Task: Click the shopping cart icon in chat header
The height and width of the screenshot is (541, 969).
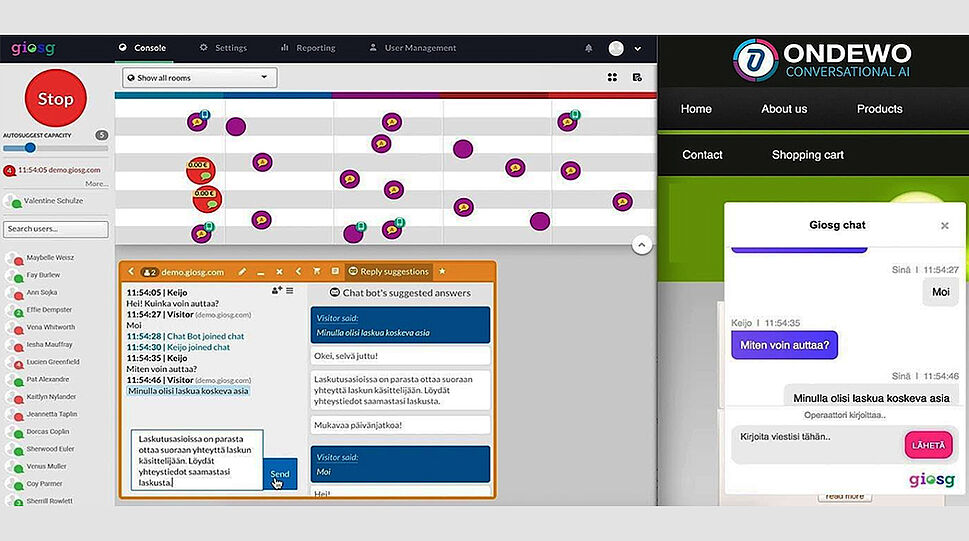Action: point(316,271)
